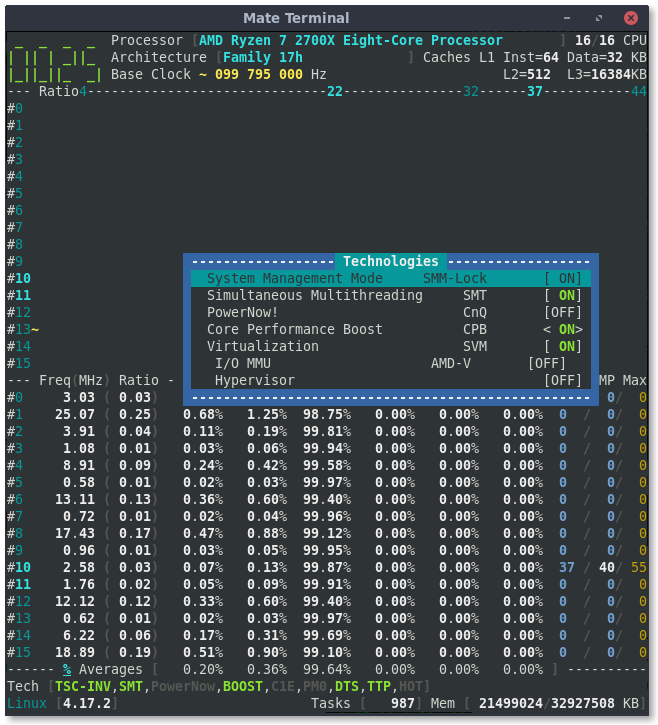Toggle I/O MMU AMD-V [OFF] value
658x725 pixels.
[x=547, y=363]
